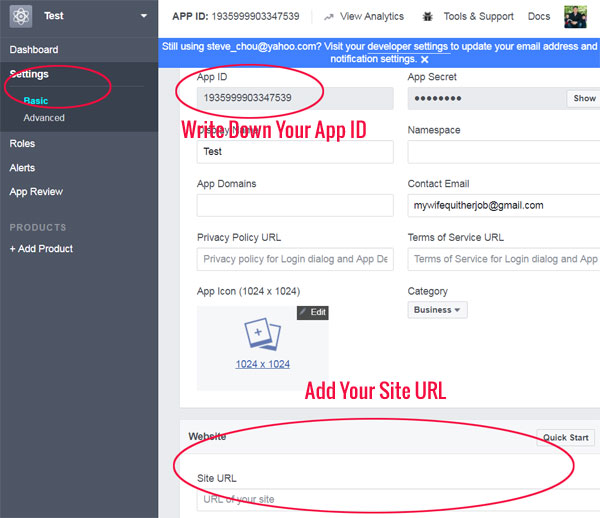Click + Add Product
600x518 pixels.
point(41,249)
